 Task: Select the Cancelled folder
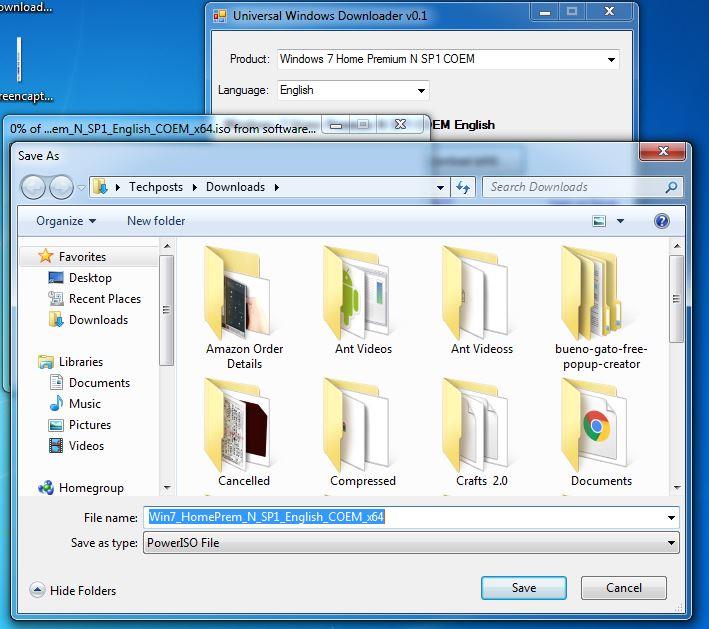tap(244, 432)
